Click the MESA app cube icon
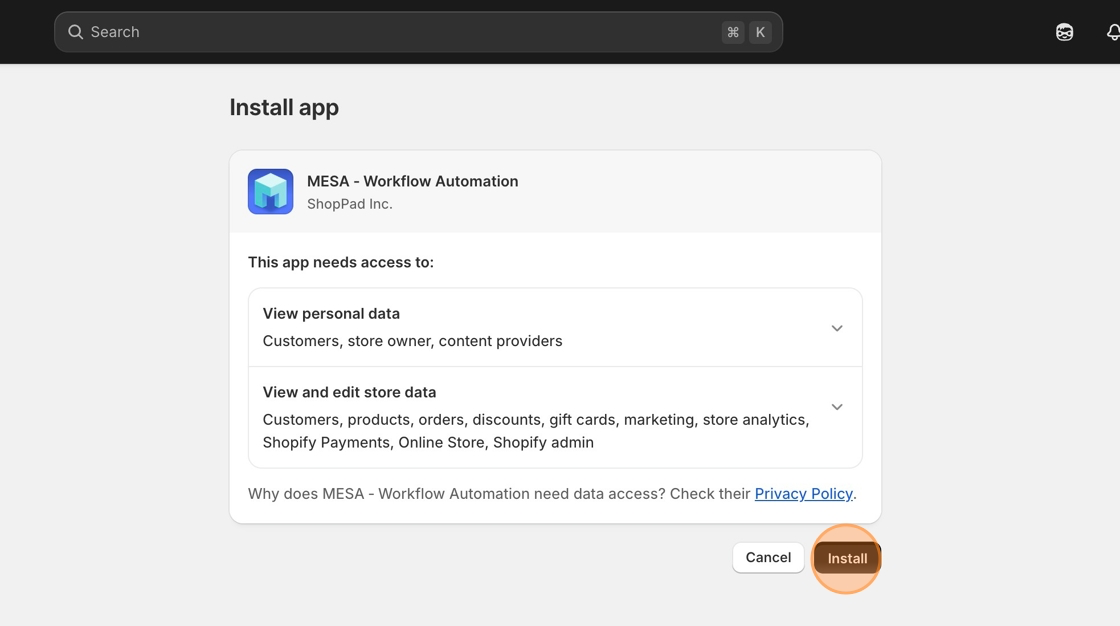 [x=270, y=191]
